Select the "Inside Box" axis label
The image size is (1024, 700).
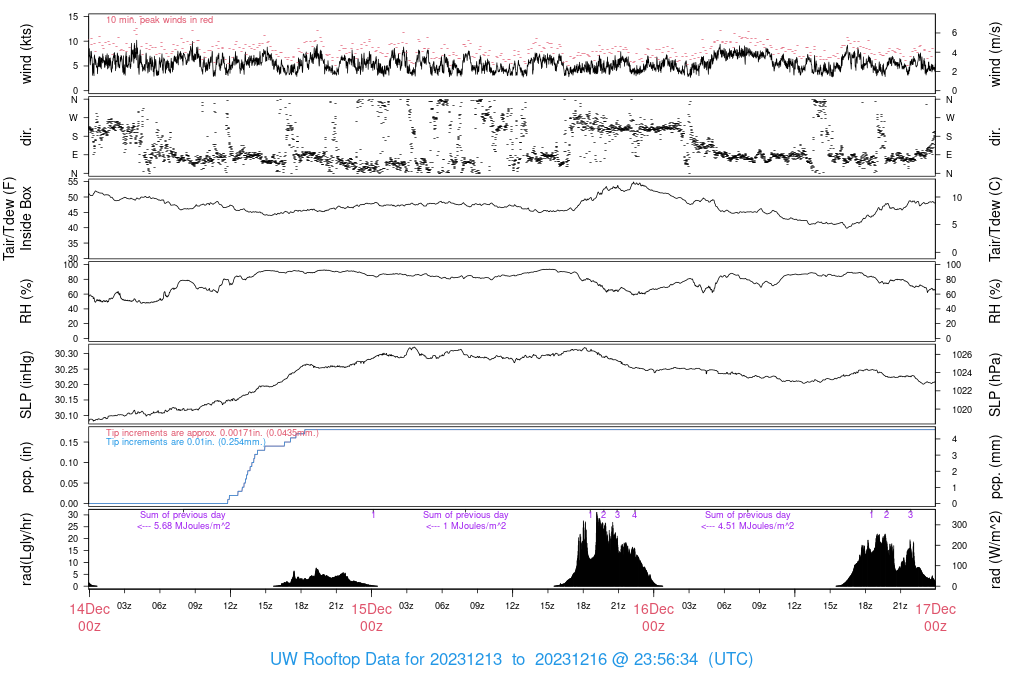(27, 218)
